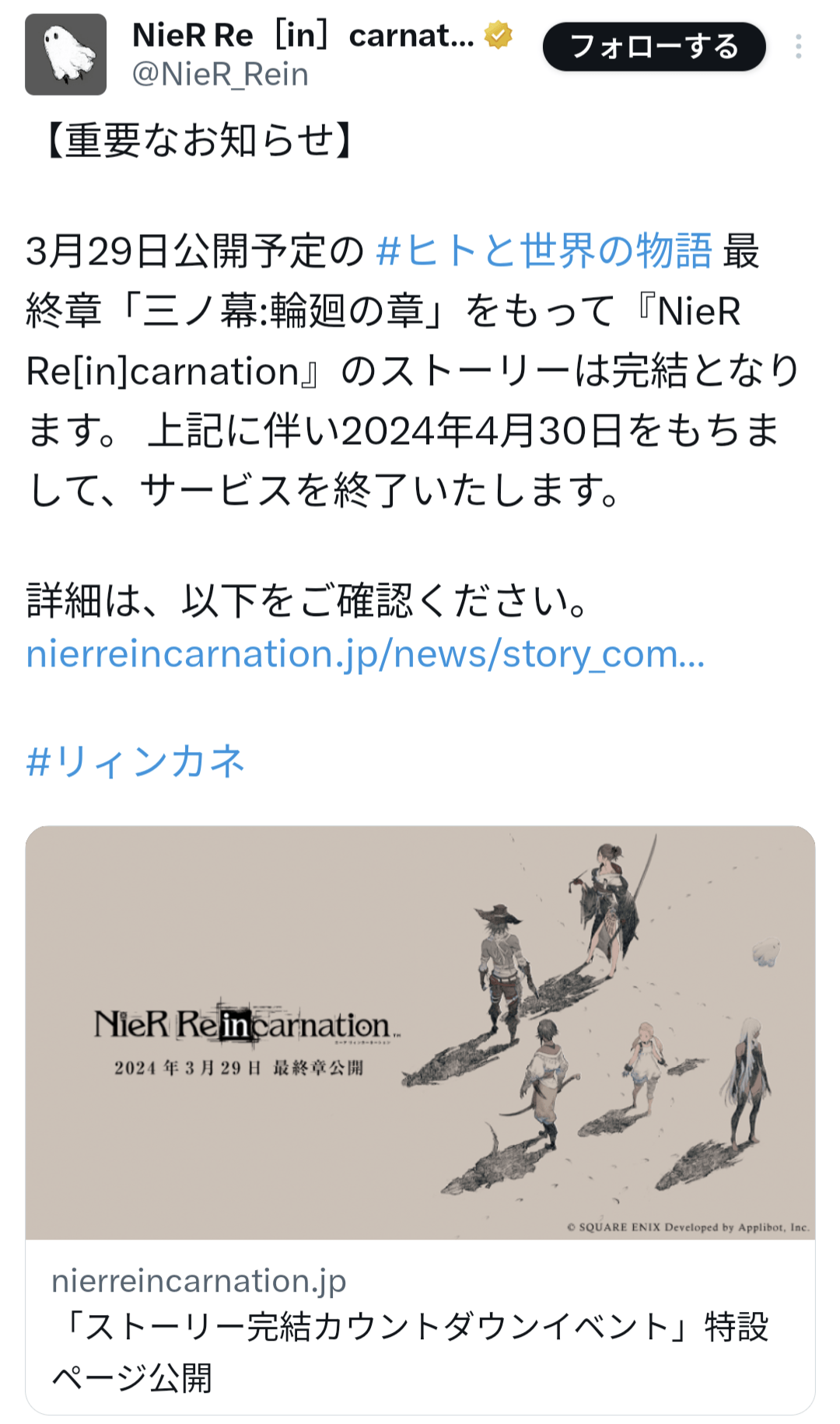Open the NieR Re[in]carnat... account name
Image resolution: width=840 pixels, height=1424 pixels.
click(303, 35)
